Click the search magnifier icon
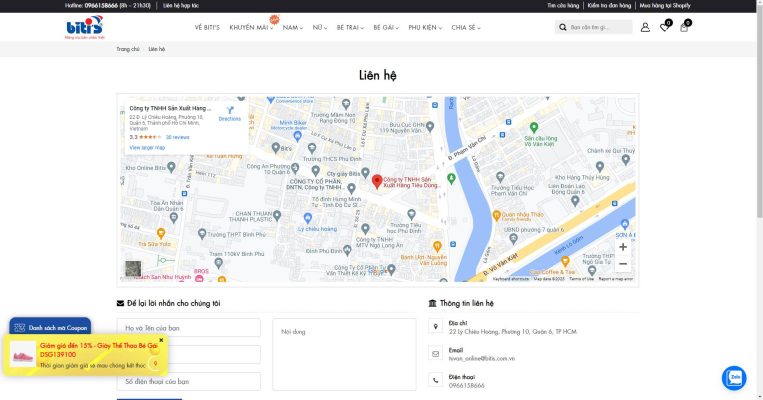The width and height of the screenshot is (763, 400). [x=563, y=27]
